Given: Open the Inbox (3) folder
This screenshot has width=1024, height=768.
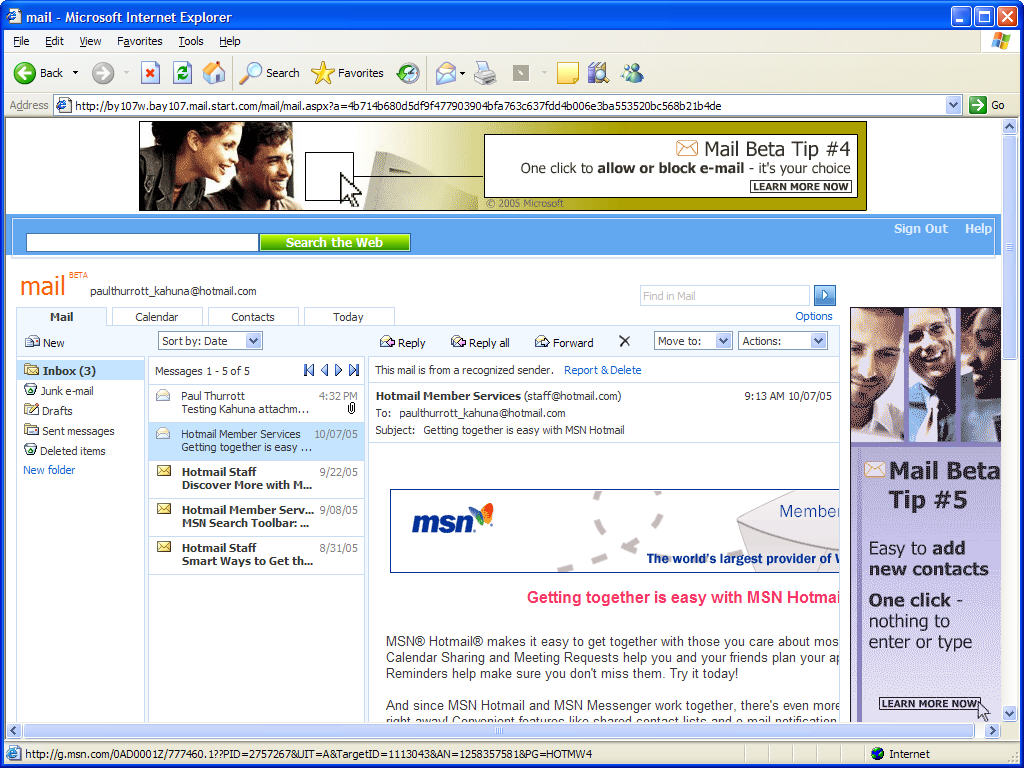Looking at the screenshot, I should pos(80,370).
